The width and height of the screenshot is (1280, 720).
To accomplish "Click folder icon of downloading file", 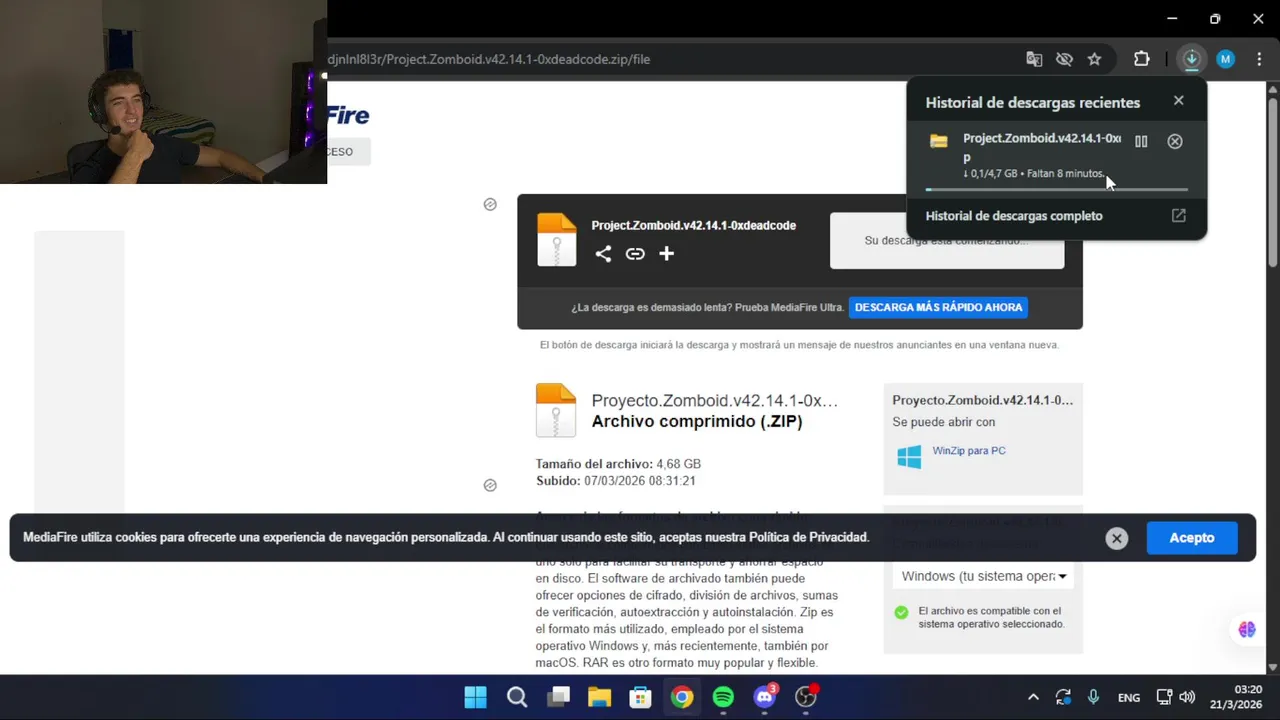I will click(938, 142).
